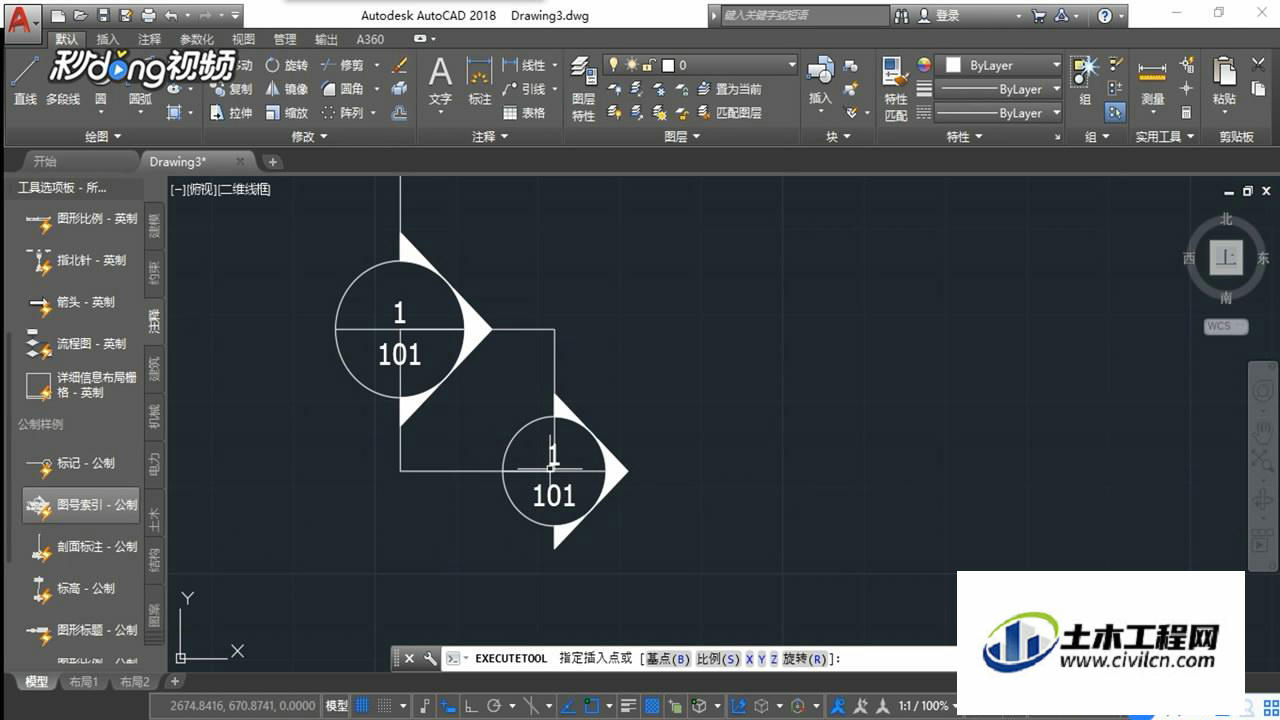This screenshot has height=720, width=1280.
Task: Switch to the 管理 (Manage) ribbon tab
Action: (x=284, y=40)
